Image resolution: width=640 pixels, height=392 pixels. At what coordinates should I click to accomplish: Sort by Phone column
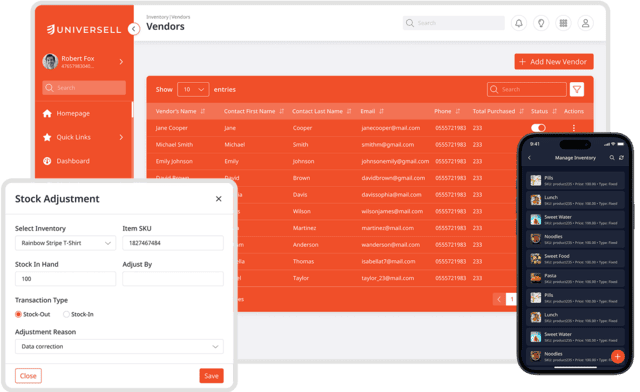coord(458,111)
